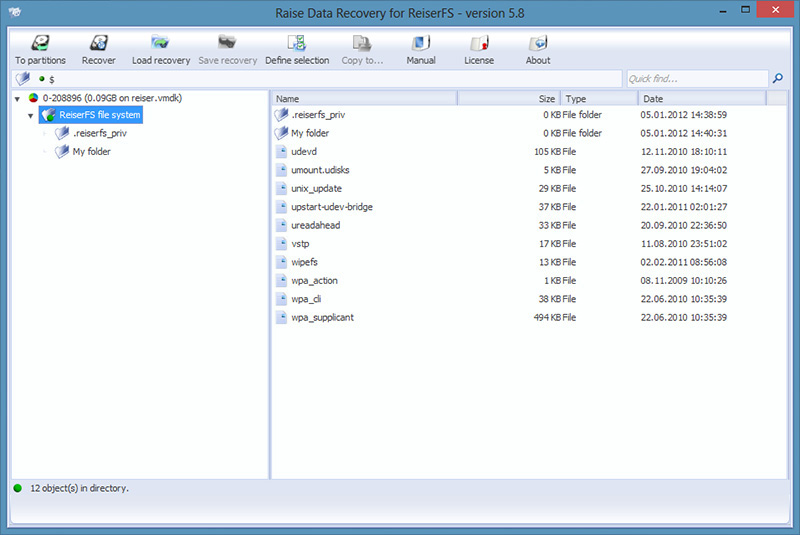Screen dimensions: 800x535
Task: Expand the .reiserfs_priv tree node
Action: pos(44,134)
